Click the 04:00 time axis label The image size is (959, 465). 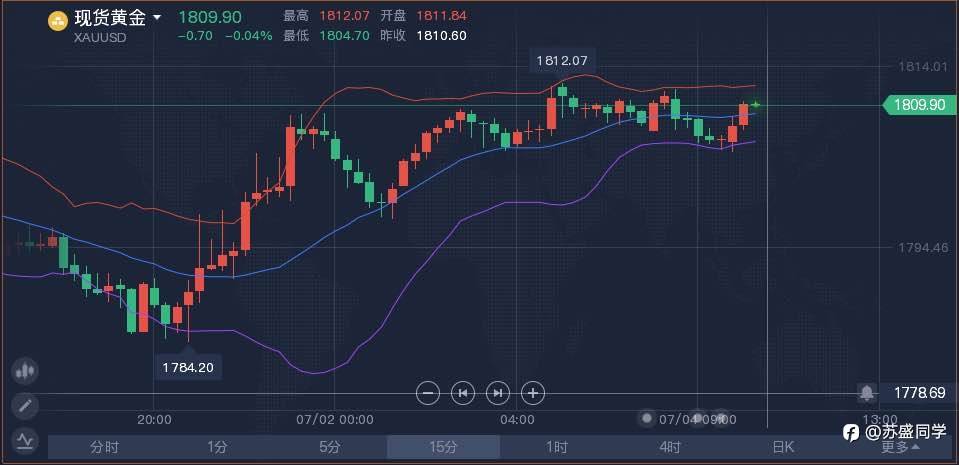pos(517,420)
